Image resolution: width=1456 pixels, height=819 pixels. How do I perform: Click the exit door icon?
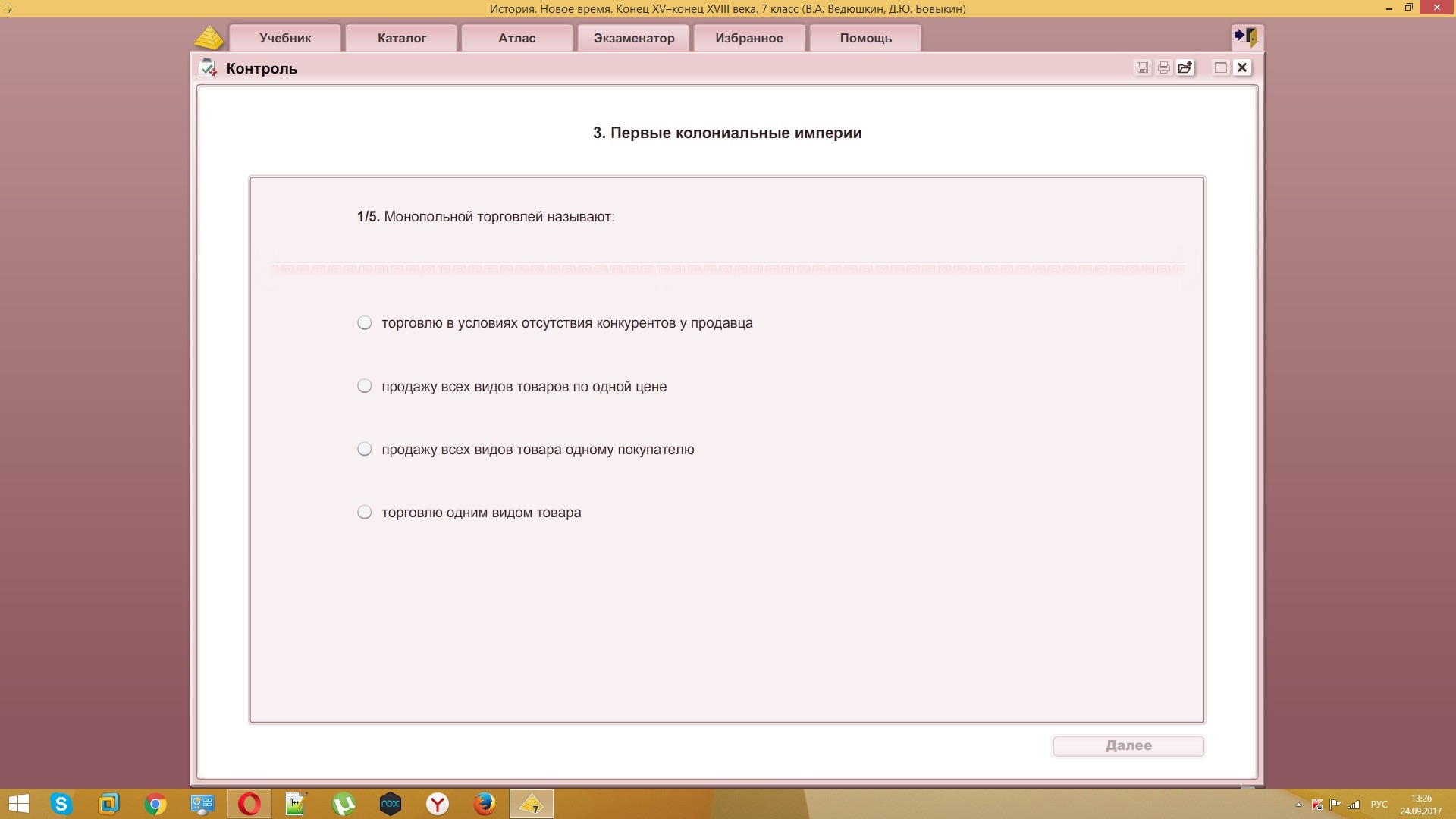pyautogui.click(x=1247, y=36)
